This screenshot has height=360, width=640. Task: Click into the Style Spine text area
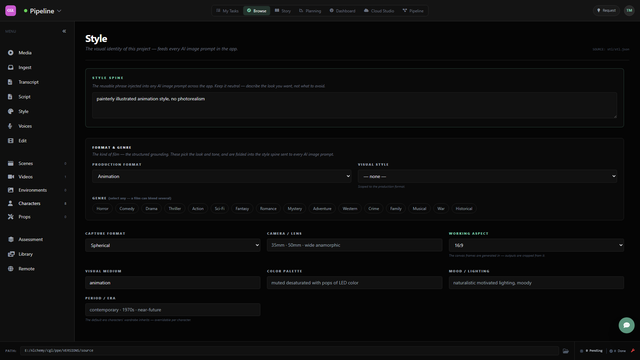pos(354,105)
